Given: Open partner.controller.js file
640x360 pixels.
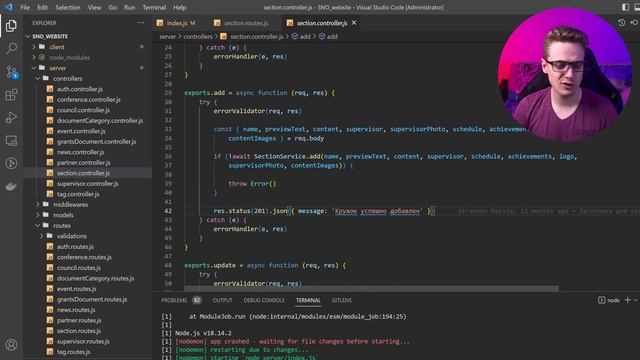Looking at the screenshot, I should point(84,162).
